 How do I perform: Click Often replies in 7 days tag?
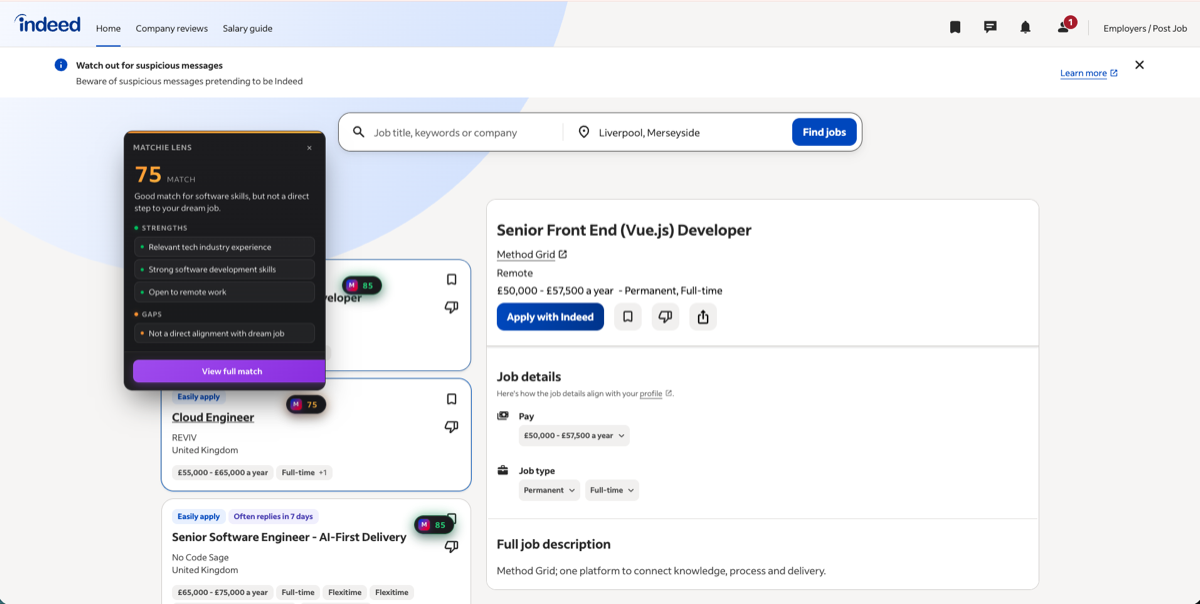(273, 517)
